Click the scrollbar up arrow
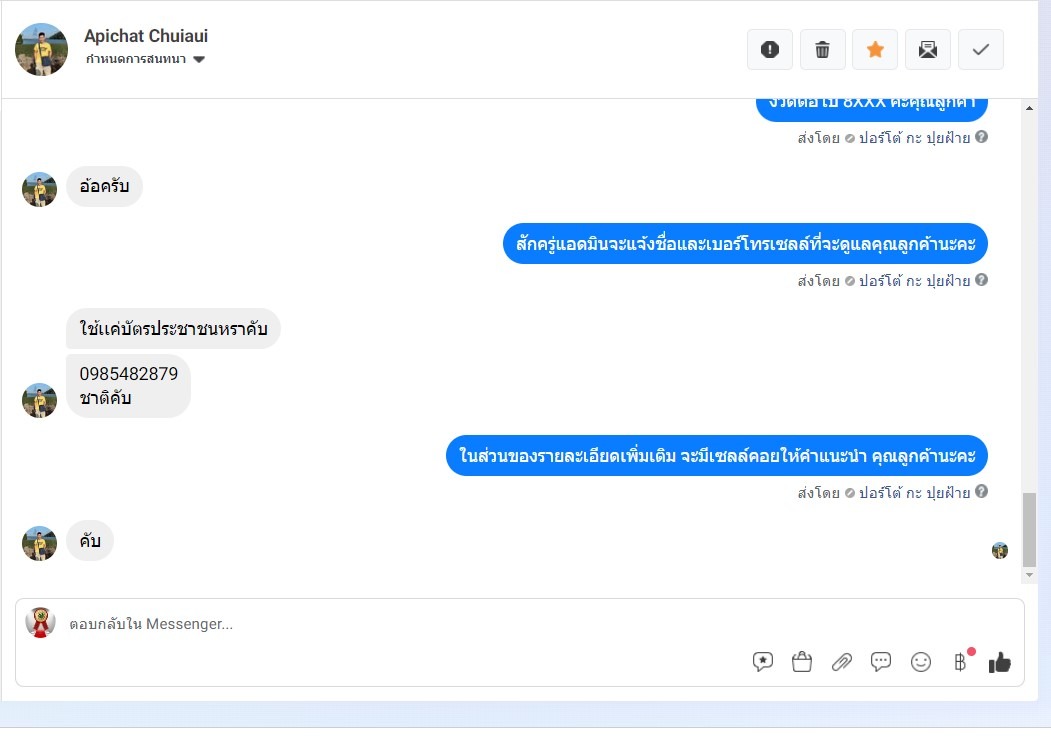Image resolution: width=1051 pixels, height=744 pixels. tap(1029, 108)
